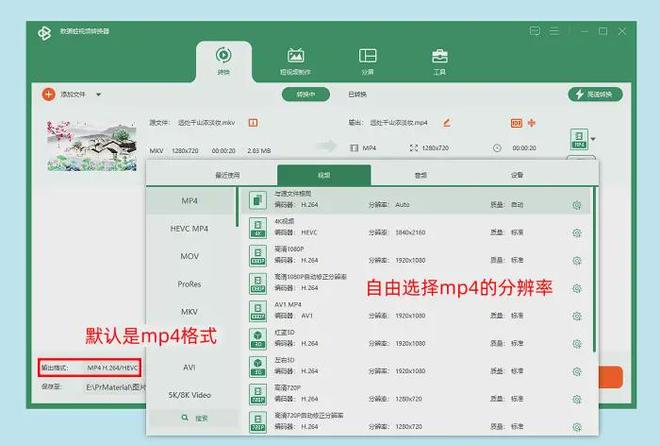Switch to the 音频 audio formats tab

tap(420, 175)
